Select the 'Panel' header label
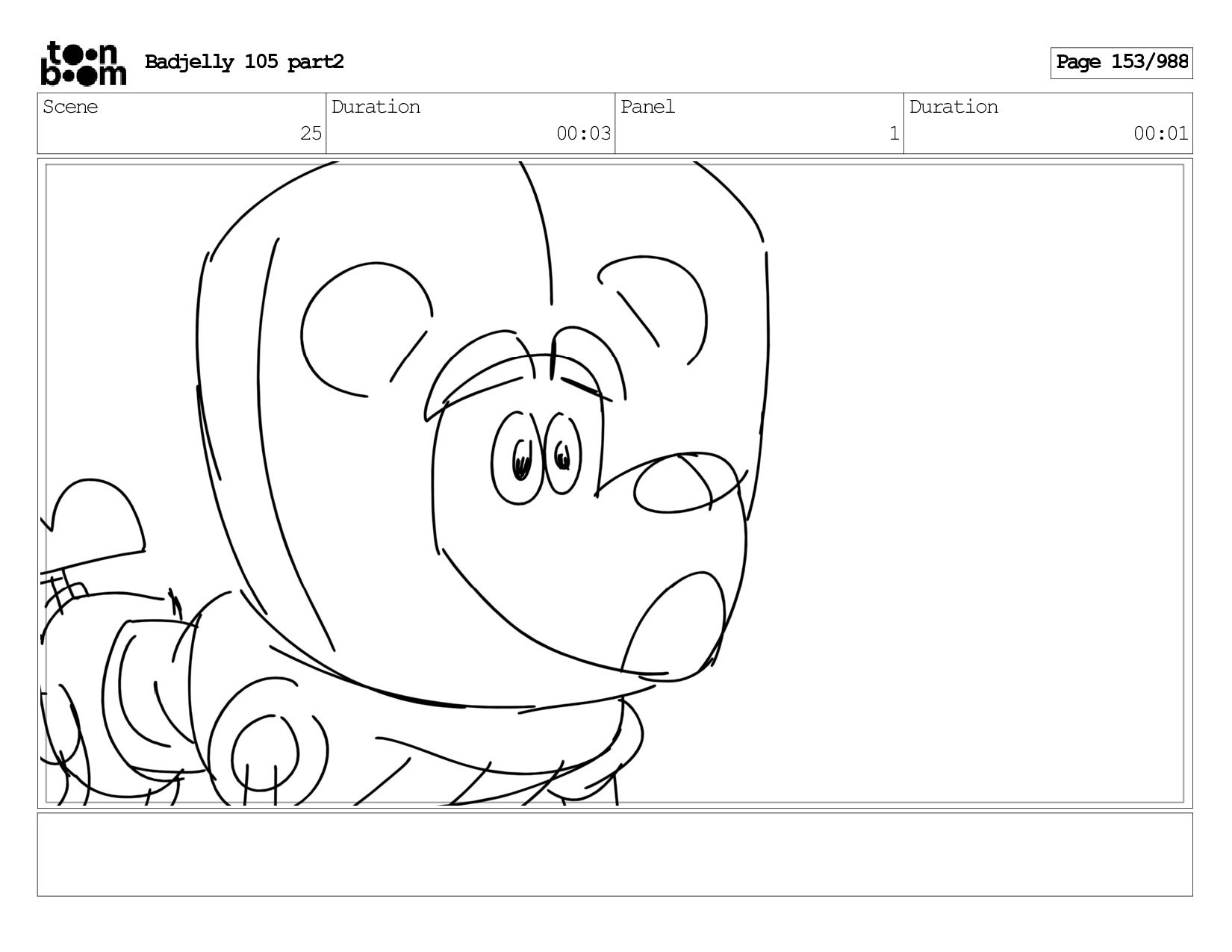This screenshot has width=1232, height=952. (x=647, y=107)
